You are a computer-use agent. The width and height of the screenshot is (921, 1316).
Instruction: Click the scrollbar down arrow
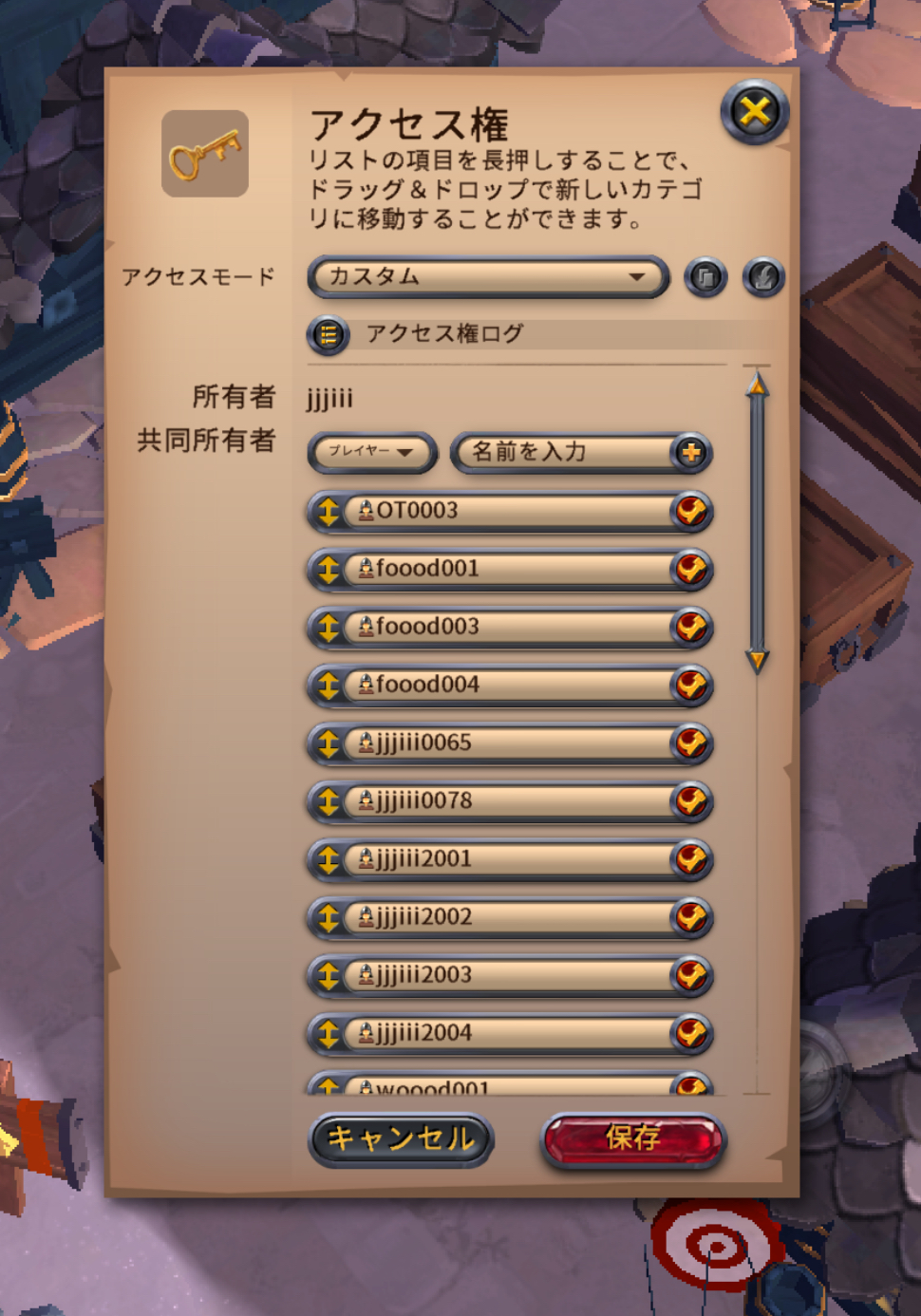757,661
